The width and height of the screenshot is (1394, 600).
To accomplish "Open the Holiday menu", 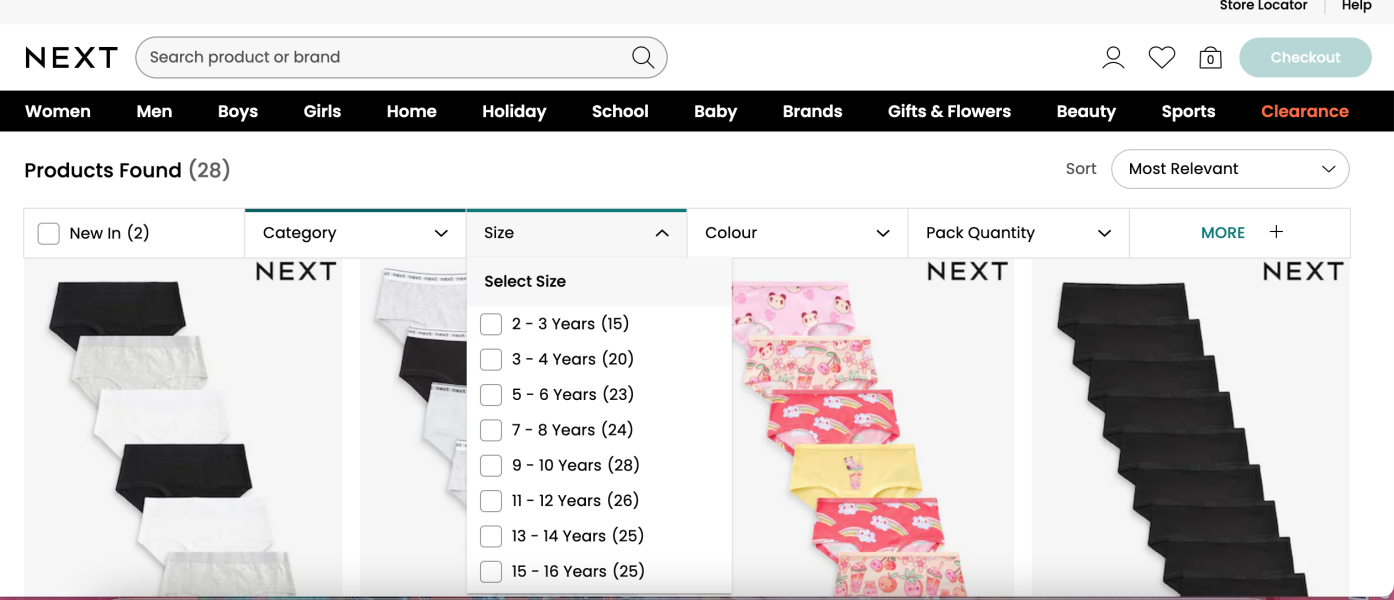I will [x=514, y=111].
